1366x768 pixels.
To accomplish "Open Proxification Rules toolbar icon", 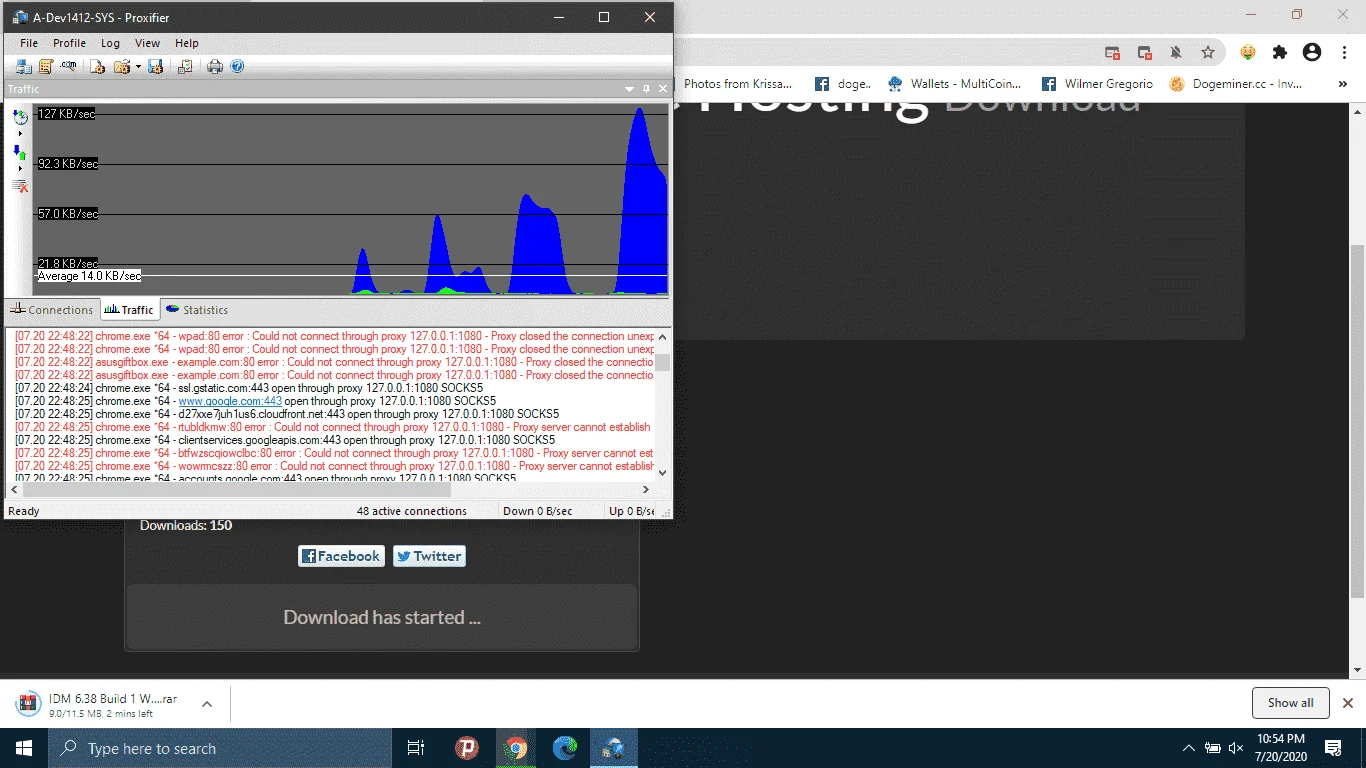I will 46,67.
